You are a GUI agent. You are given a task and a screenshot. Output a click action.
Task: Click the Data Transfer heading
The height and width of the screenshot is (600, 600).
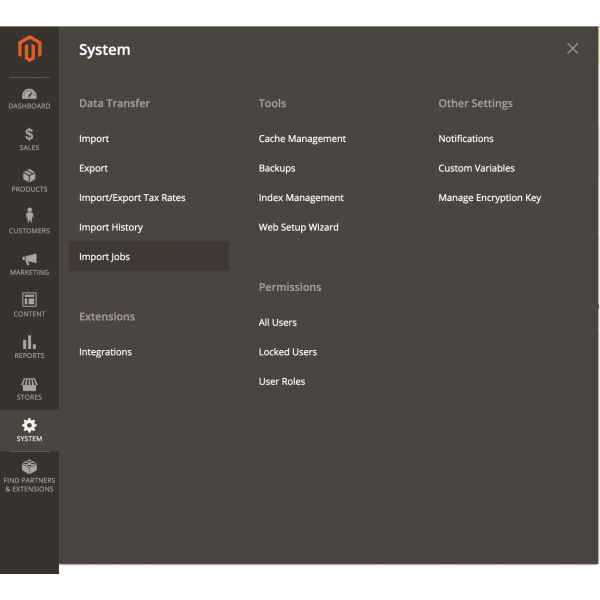pyautogui.click(x=114, y=103)
